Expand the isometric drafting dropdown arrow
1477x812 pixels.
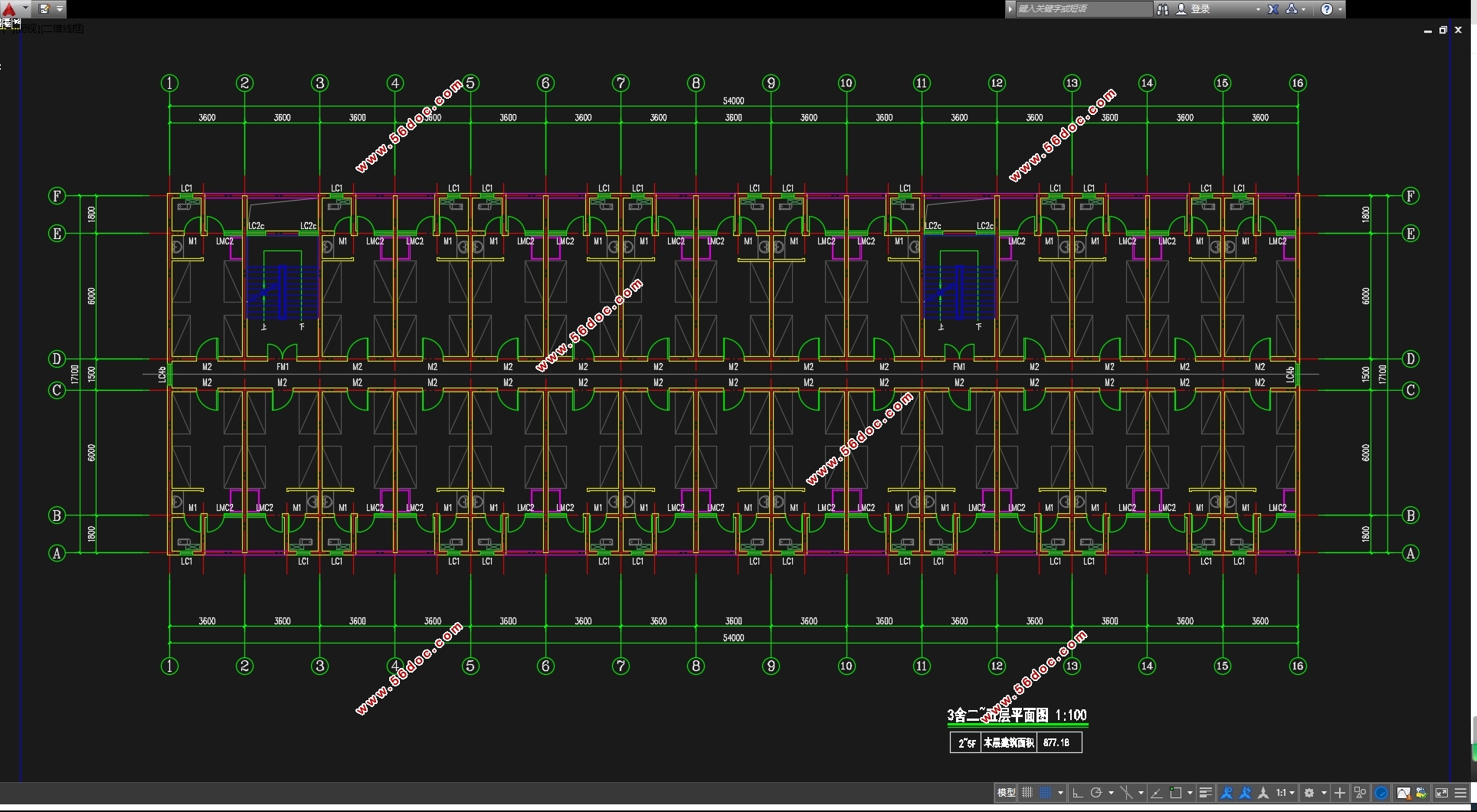click(1141, 793)
